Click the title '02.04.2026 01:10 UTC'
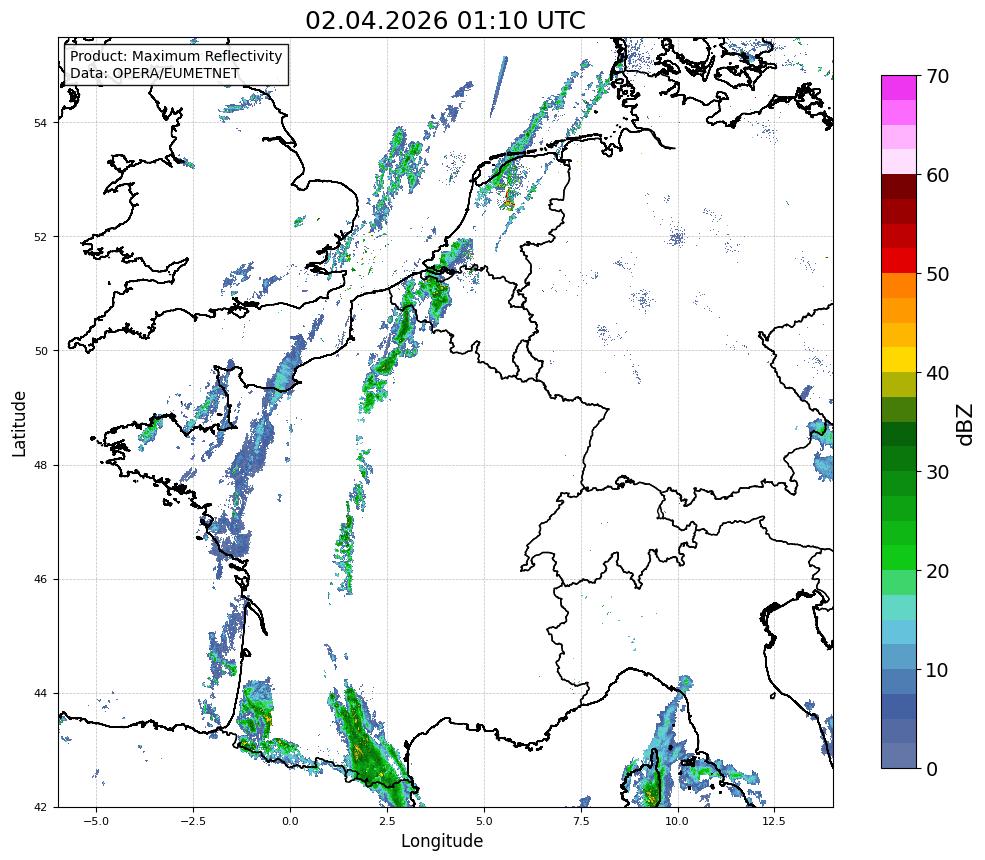Screen dimensions: 985x860 (445, 21)
